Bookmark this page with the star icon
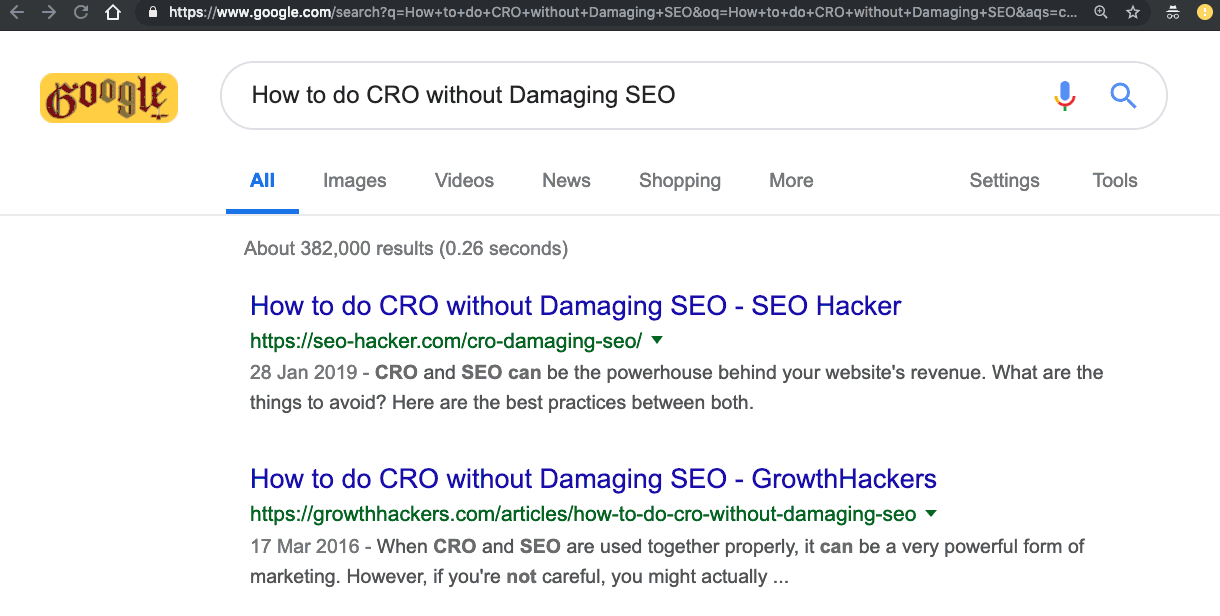This screenshot has height=616, width=1220. 1133,13
